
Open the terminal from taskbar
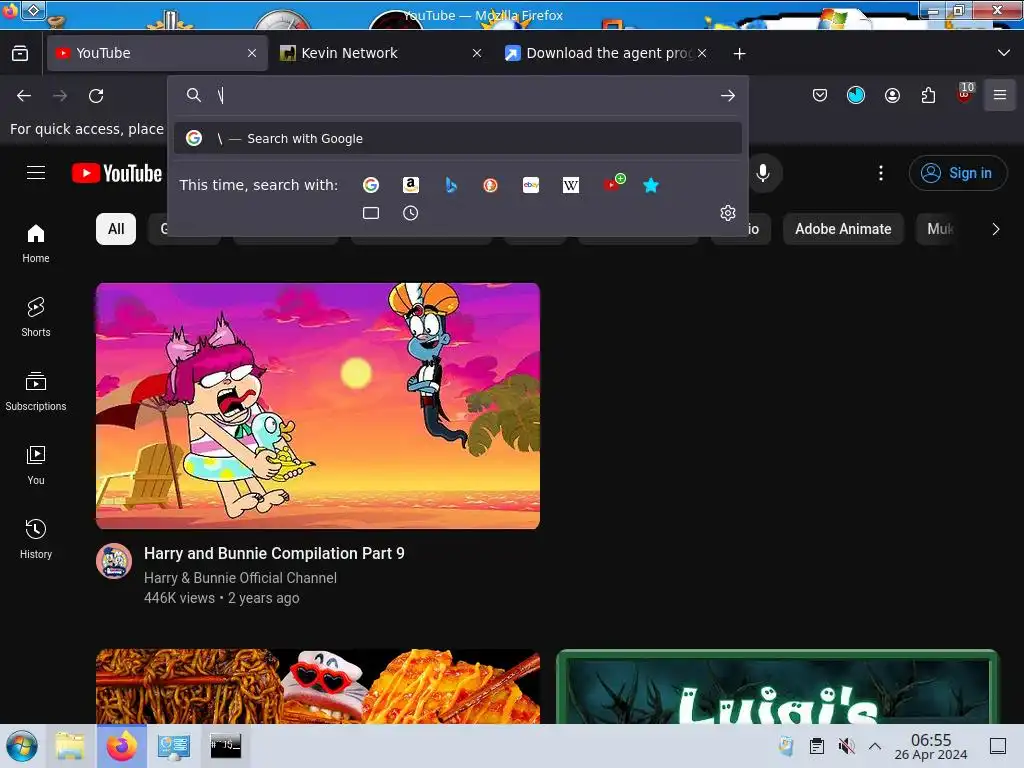pyautogui.click(x=226, y=746)
